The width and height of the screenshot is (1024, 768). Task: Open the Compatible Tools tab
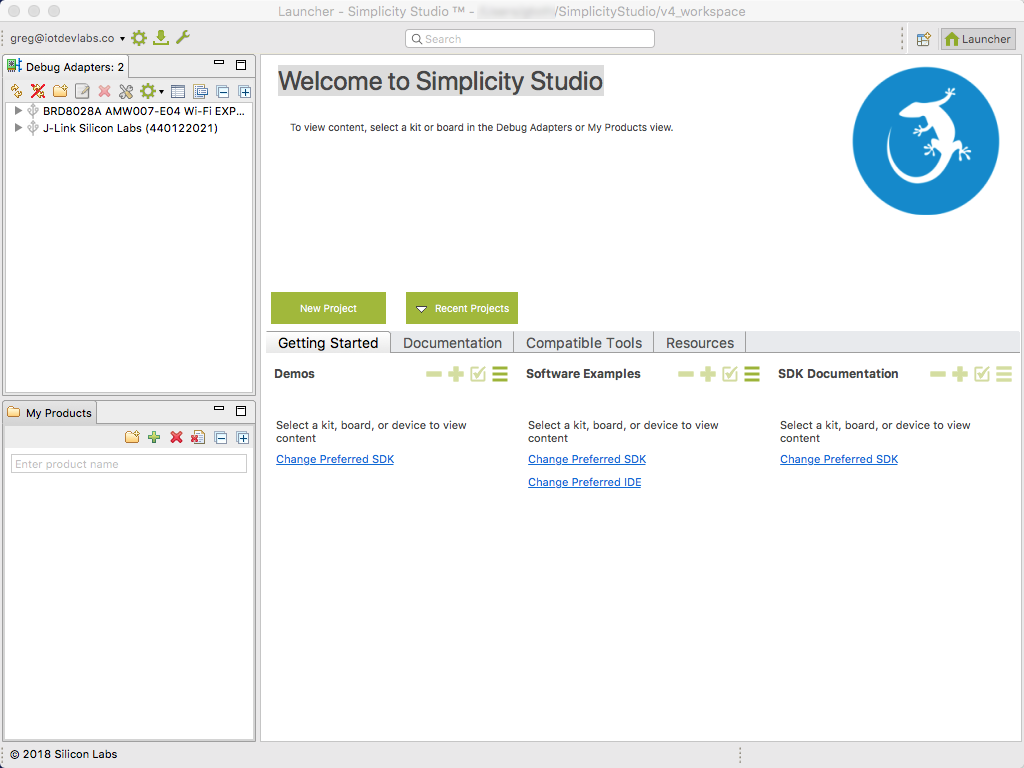coord(583,342)
